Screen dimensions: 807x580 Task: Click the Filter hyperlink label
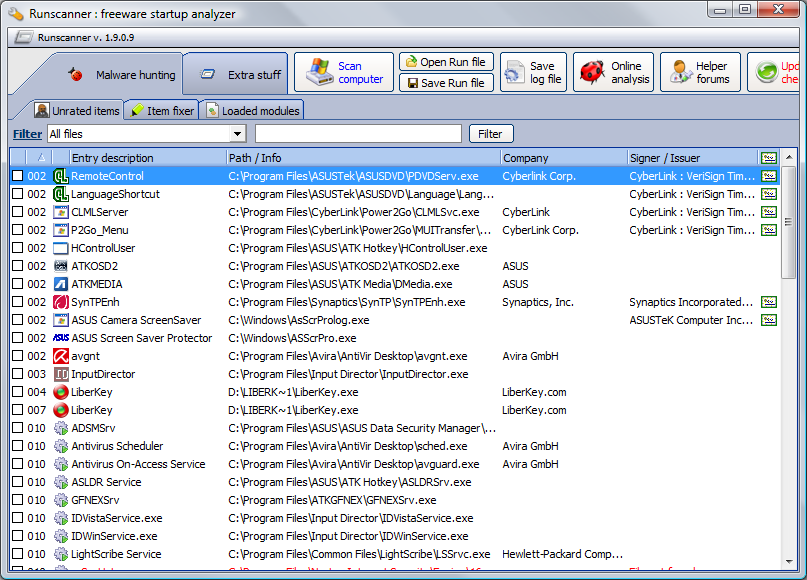point(27,134)
